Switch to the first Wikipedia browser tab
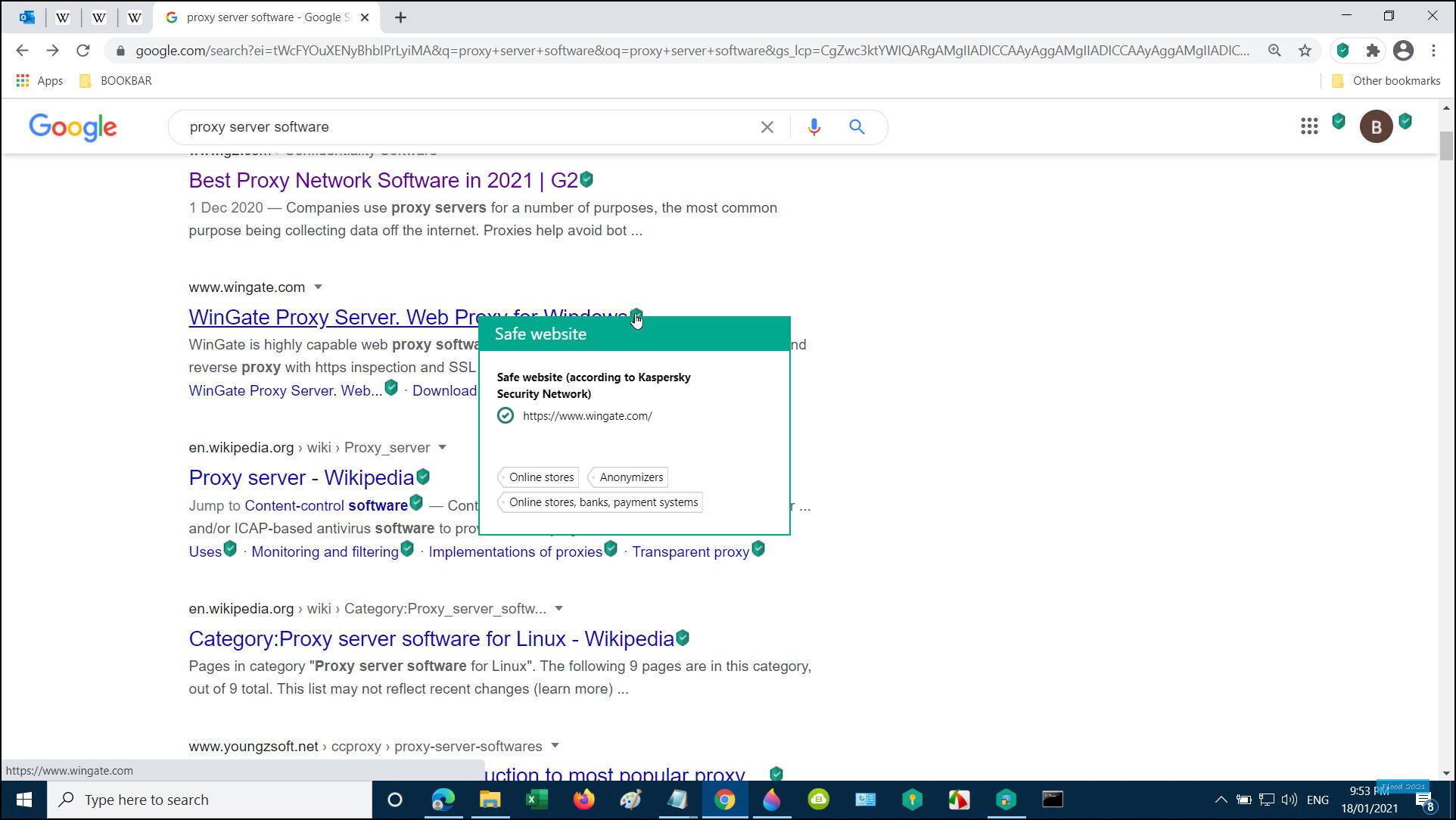1456x820 pixels. (x=63, y=17)
